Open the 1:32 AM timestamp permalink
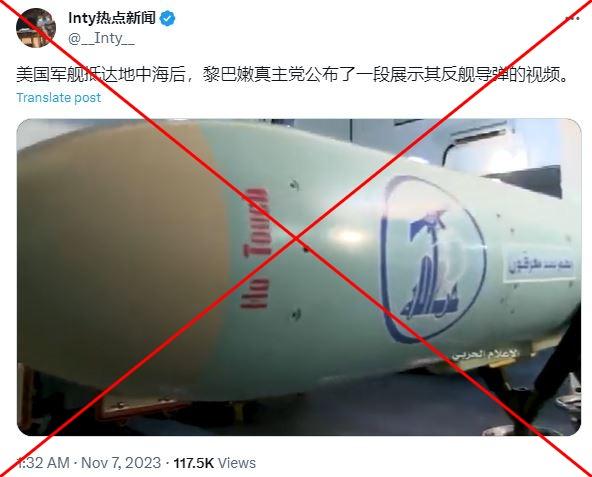592x477 pixels. 43,463
